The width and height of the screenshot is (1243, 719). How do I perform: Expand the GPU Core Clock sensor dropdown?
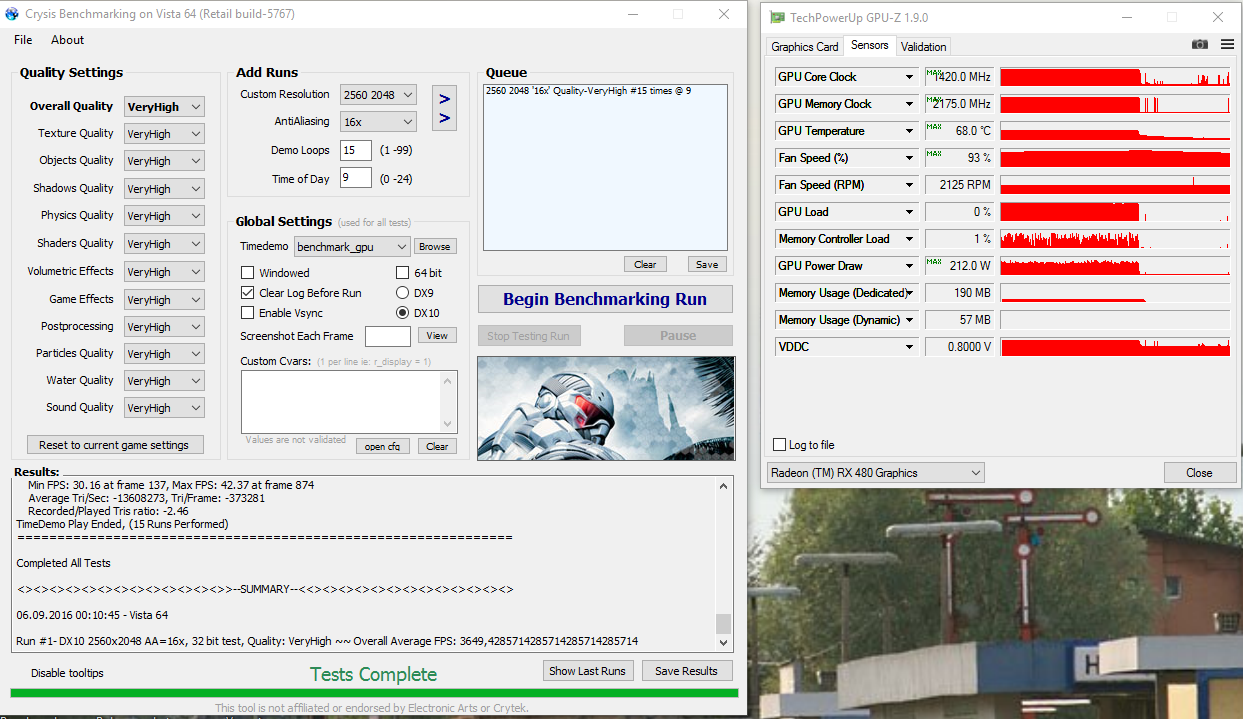(x=909, y=77)
